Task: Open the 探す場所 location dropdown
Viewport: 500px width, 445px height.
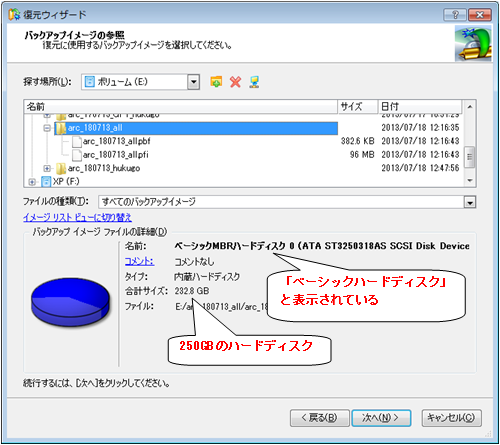Action: point(193,82)
